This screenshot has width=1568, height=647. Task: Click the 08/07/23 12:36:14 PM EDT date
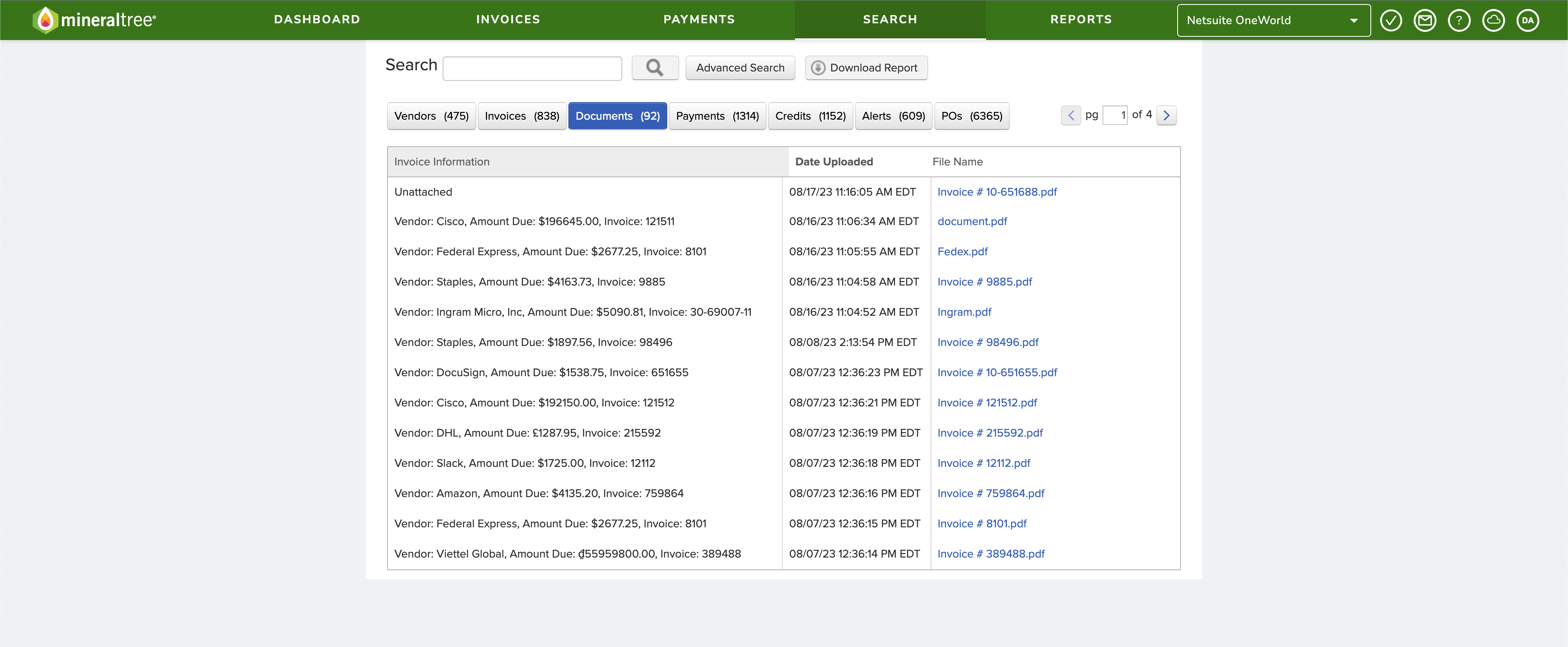(855, 554)
